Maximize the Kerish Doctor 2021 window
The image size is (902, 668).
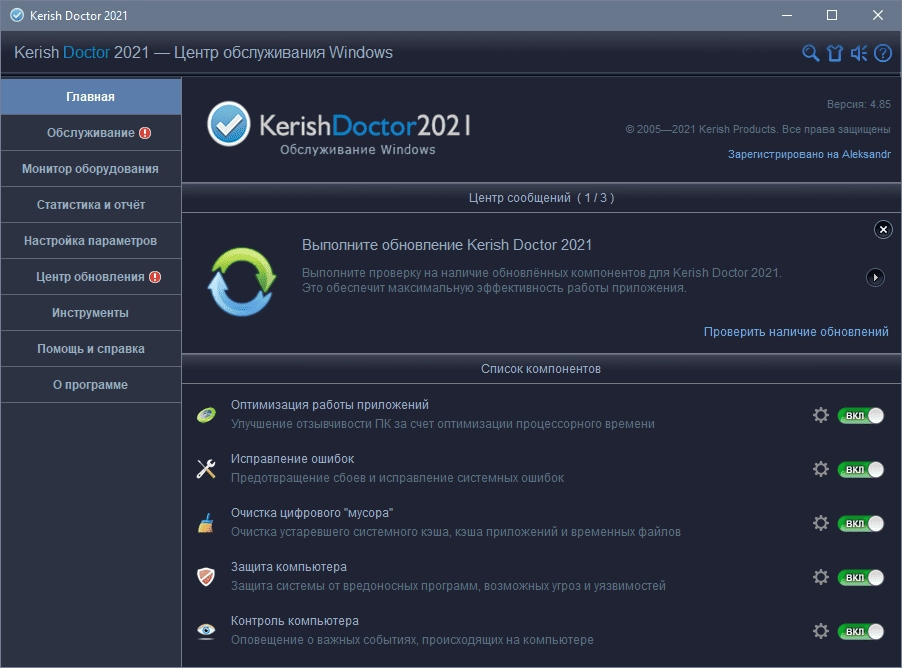(832, 15)
